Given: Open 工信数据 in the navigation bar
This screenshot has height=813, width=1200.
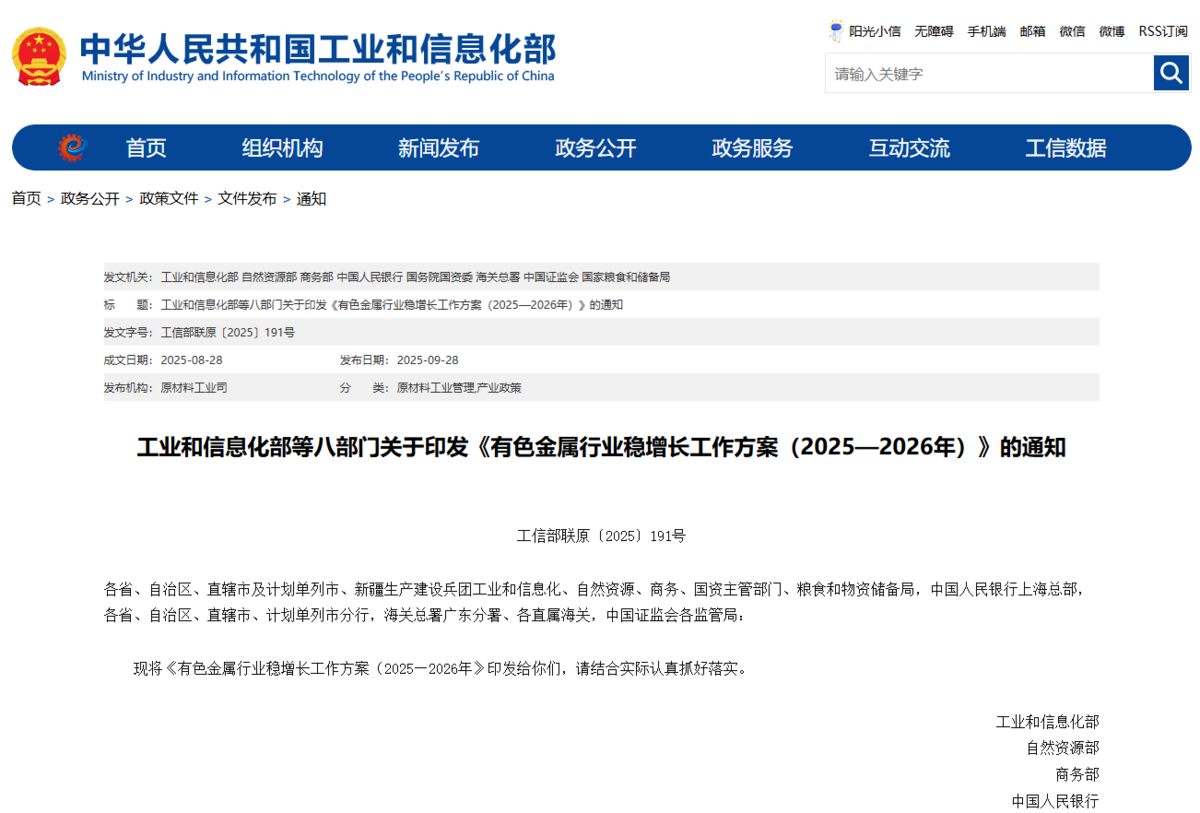Looking at the screenshot, I should click(x=1065, y=148).
